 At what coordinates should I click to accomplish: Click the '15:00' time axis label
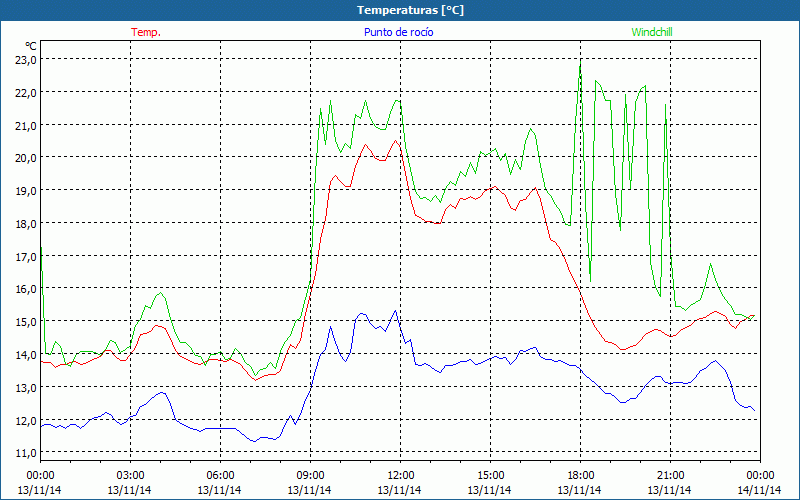490,476
